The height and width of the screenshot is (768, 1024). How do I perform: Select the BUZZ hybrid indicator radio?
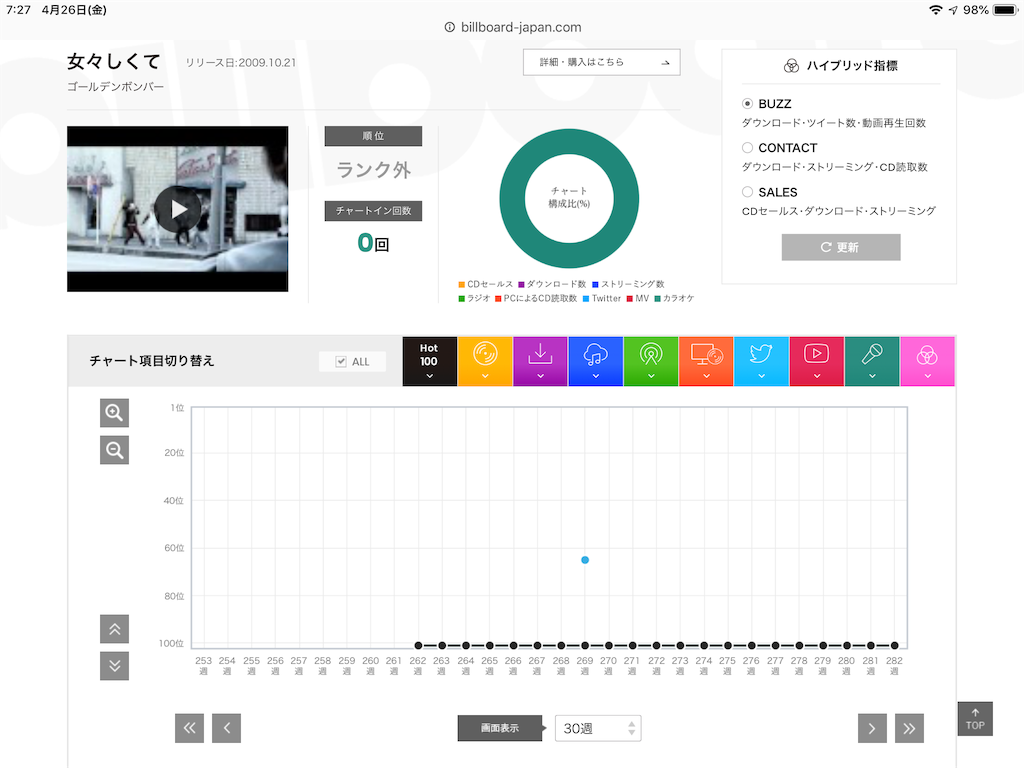(747, 103)
